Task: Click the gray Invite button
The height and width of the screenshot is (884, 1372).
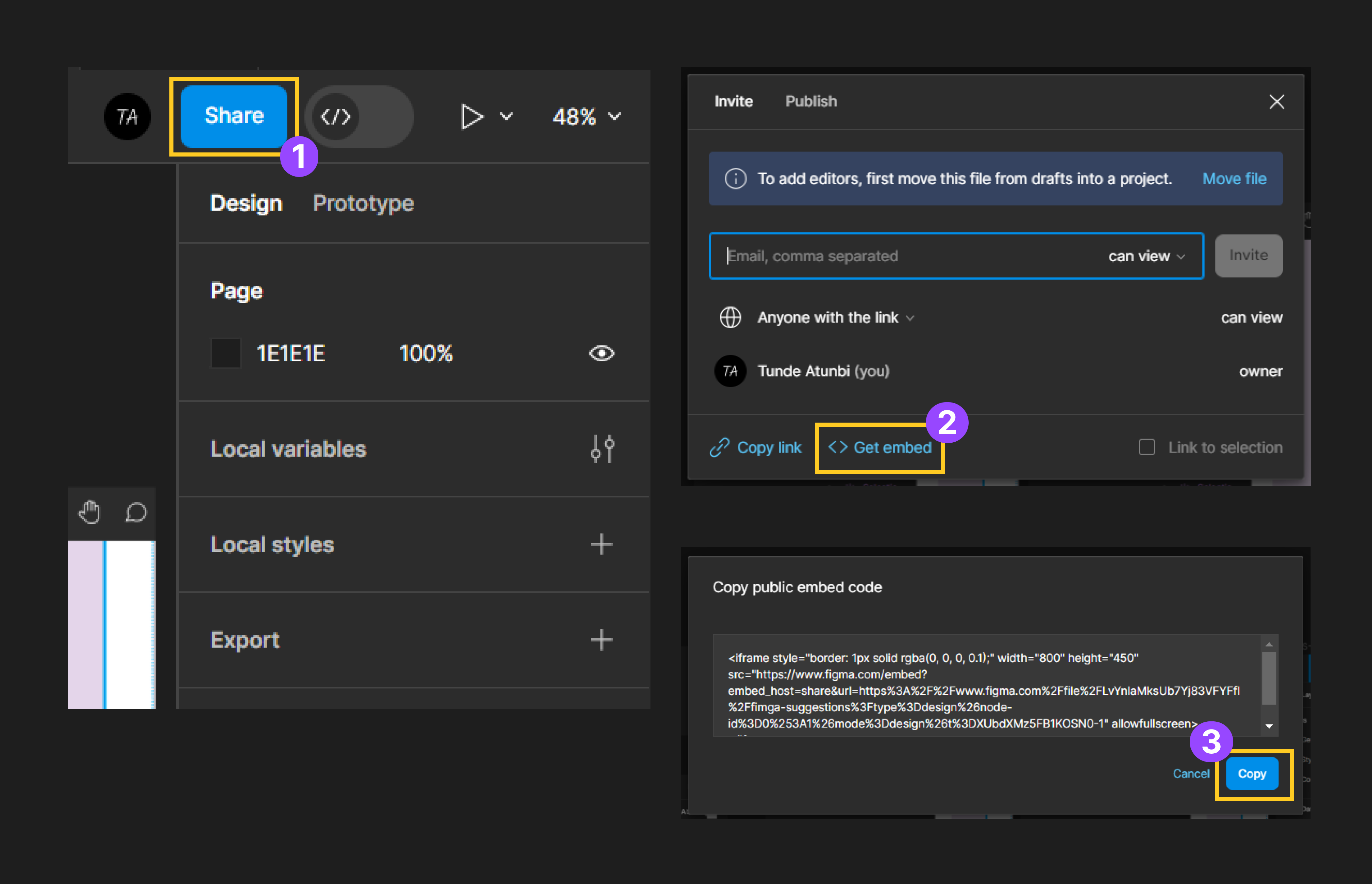Action: pyautogui.click(x=1249, y=256)
